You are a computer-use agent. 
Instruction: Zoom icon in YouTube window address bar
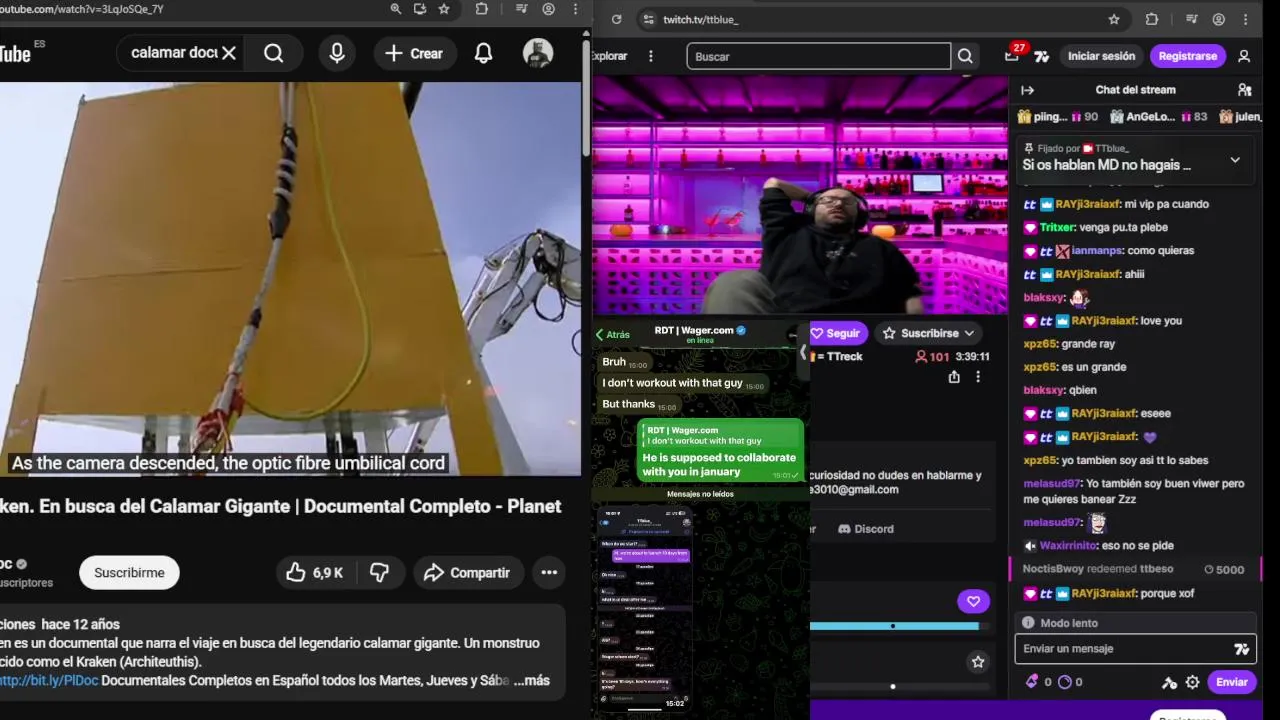tap(396, 9)
